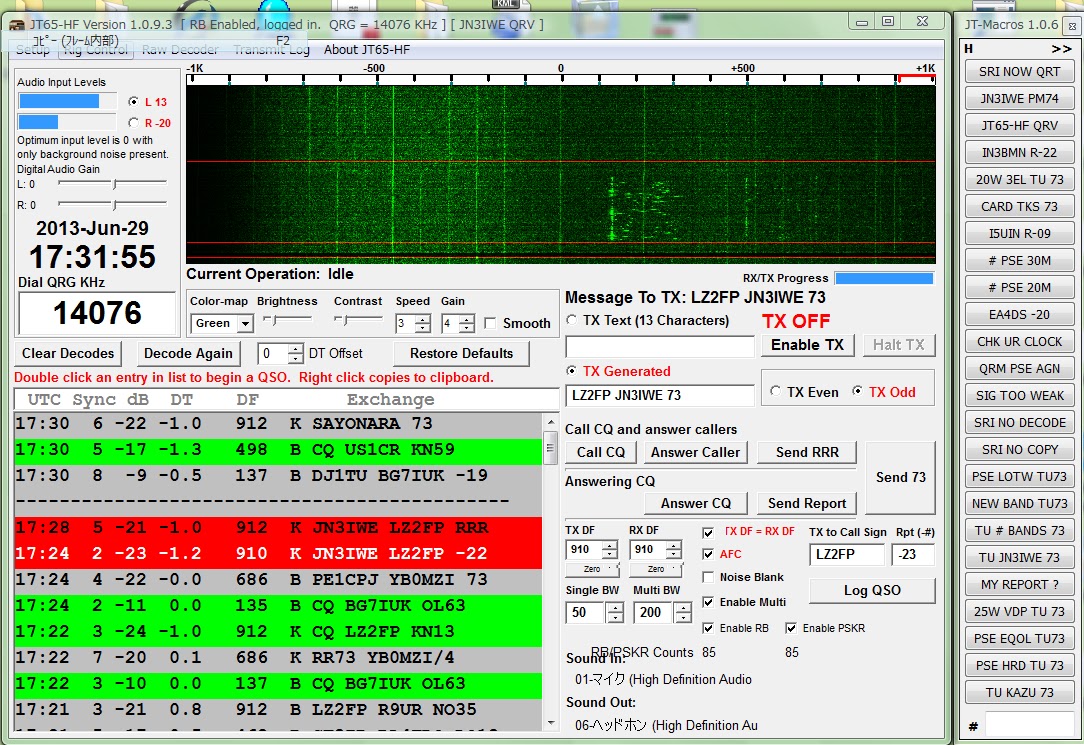Click the TU JN3IWE 73 macro
Image resolution: width=1084 pixels, height=745 pixels.
1020,558
